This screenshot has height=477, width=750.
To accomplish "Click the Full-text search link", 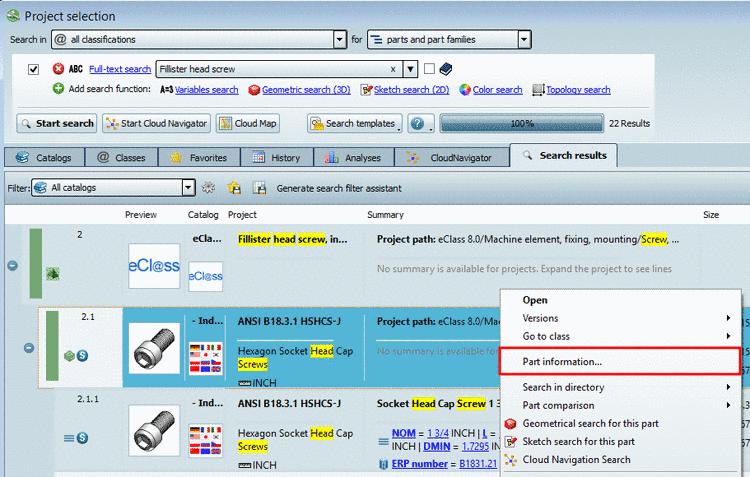I will 120,69.
